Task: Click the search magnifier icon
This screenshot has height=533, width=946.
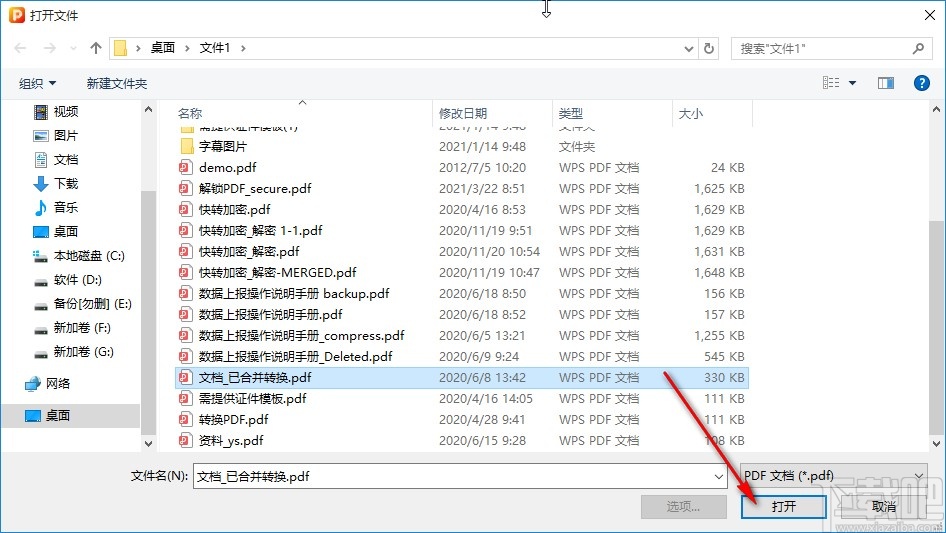Action: (x=918, y=48)
